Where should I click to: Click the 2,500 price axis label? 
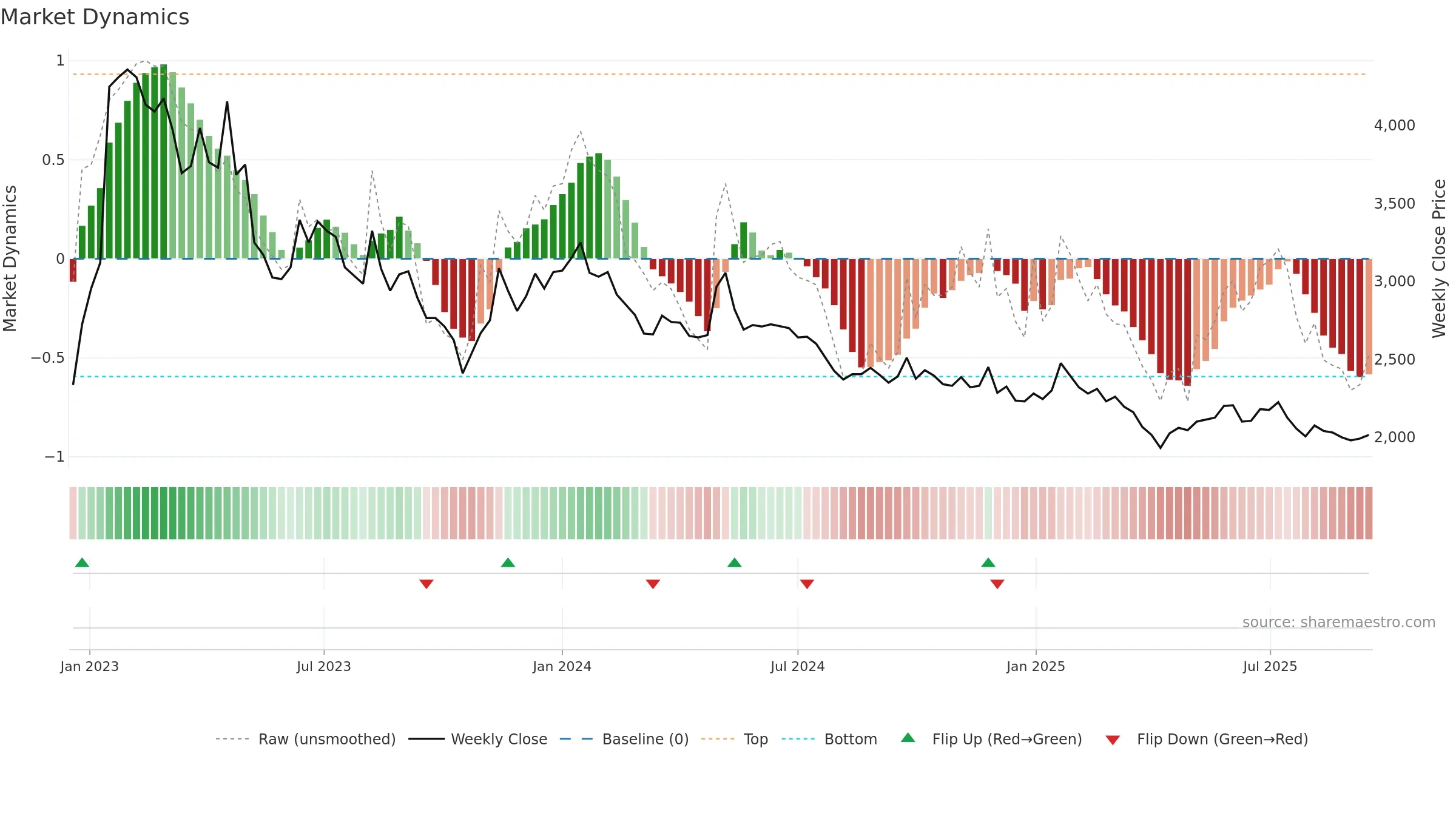(x=1395, y=359)
